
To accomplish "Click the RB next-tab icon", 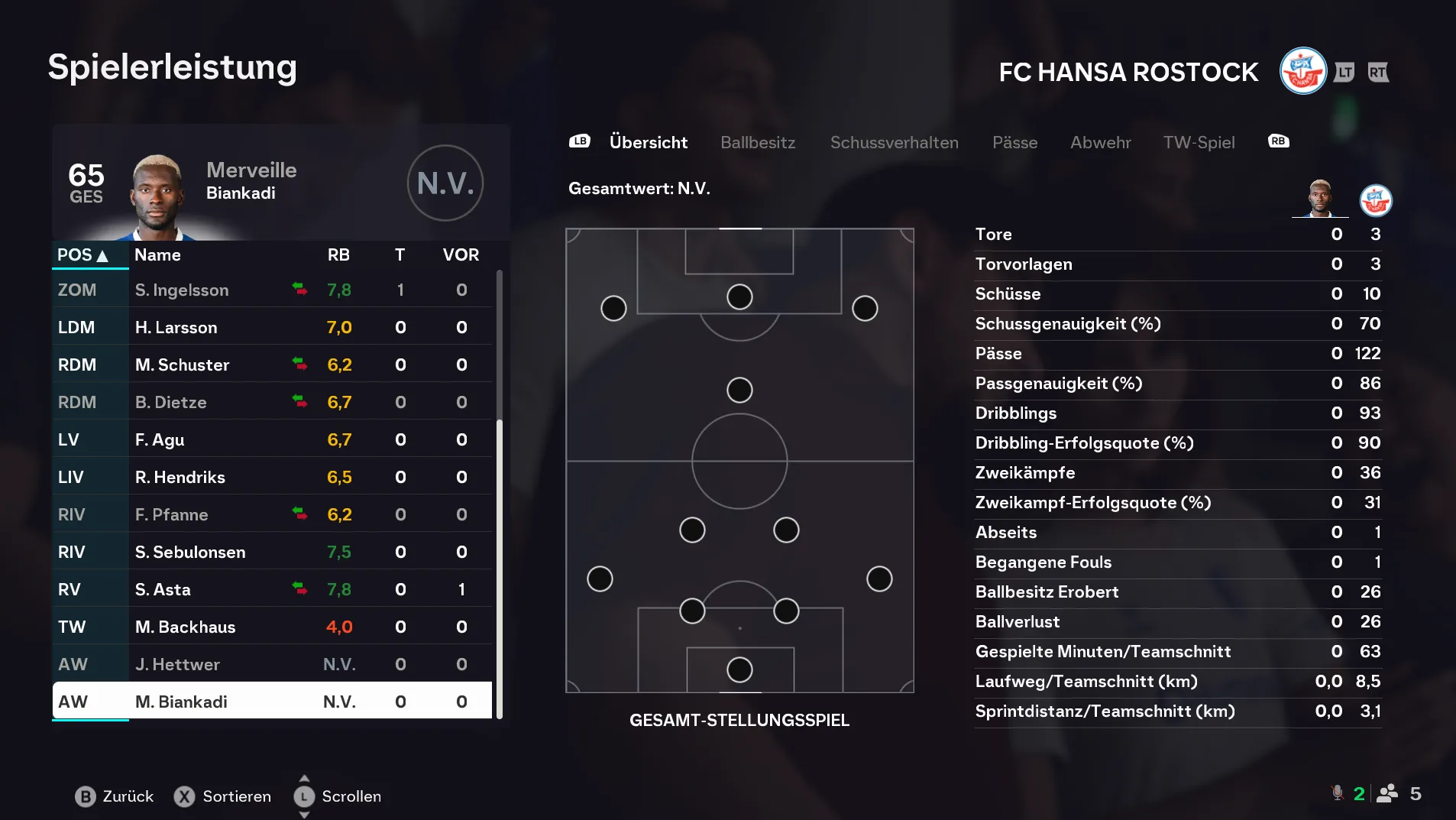I will tap(1278, 141).
